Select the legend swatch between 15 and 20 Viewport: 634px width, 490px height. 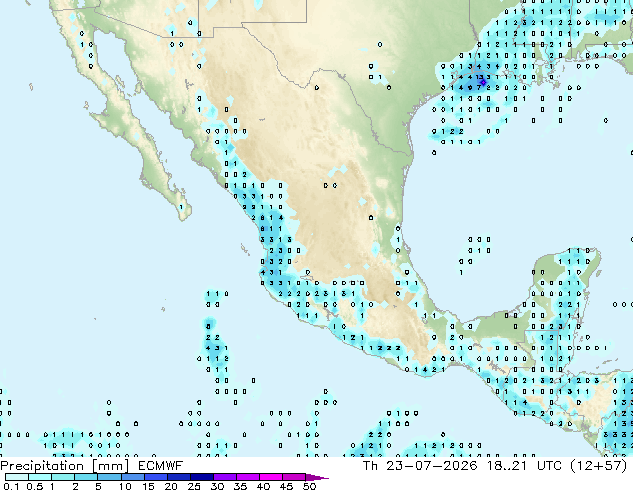click(156, 477)
